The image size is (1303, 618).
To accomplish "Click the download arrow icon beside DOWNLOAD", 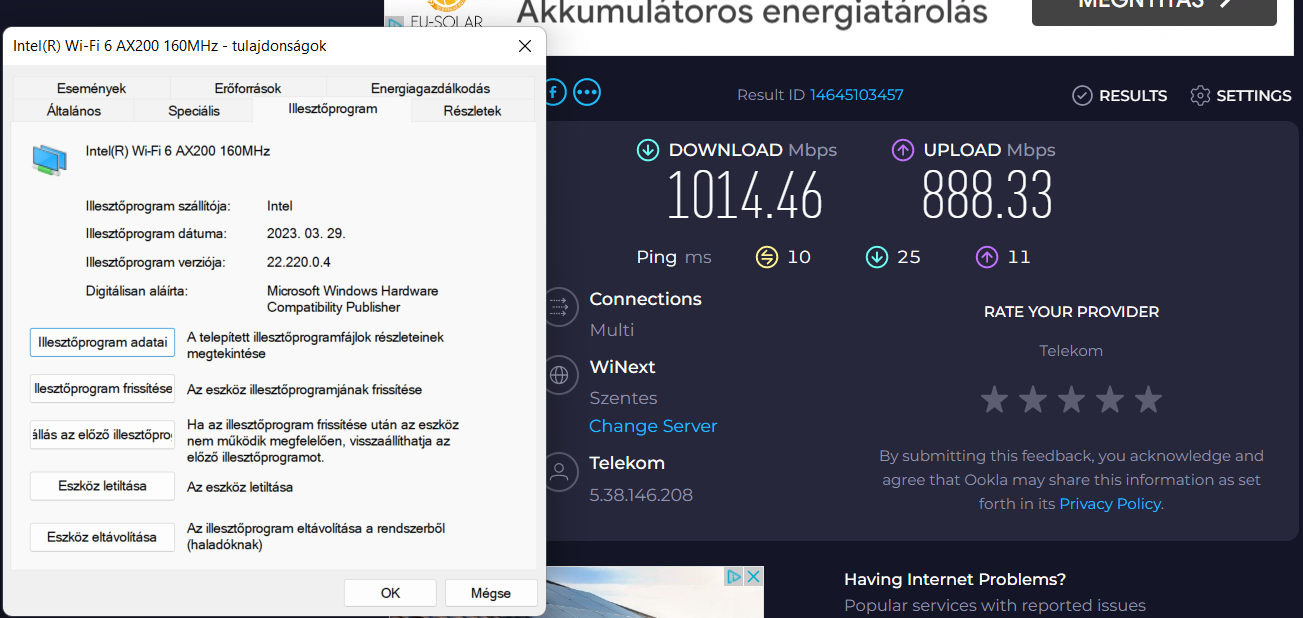I will (648, 150).
